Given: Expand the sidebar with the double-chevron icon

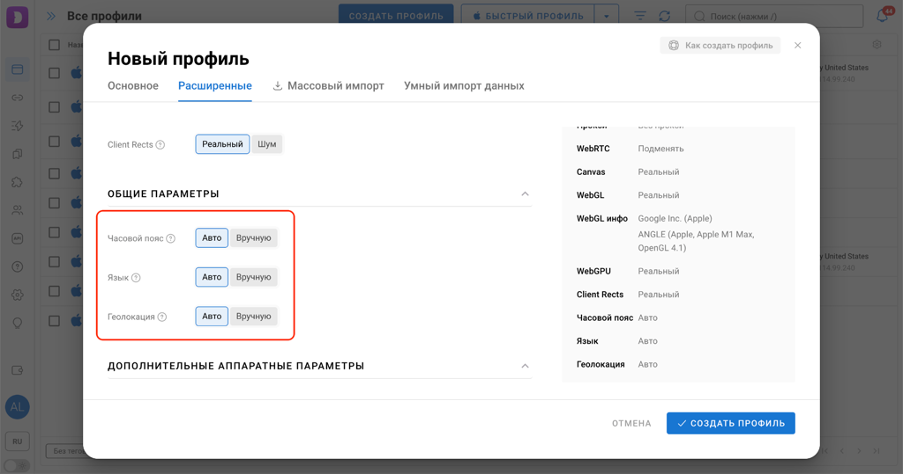Looking at the screenshot, I should pos(51,16).
